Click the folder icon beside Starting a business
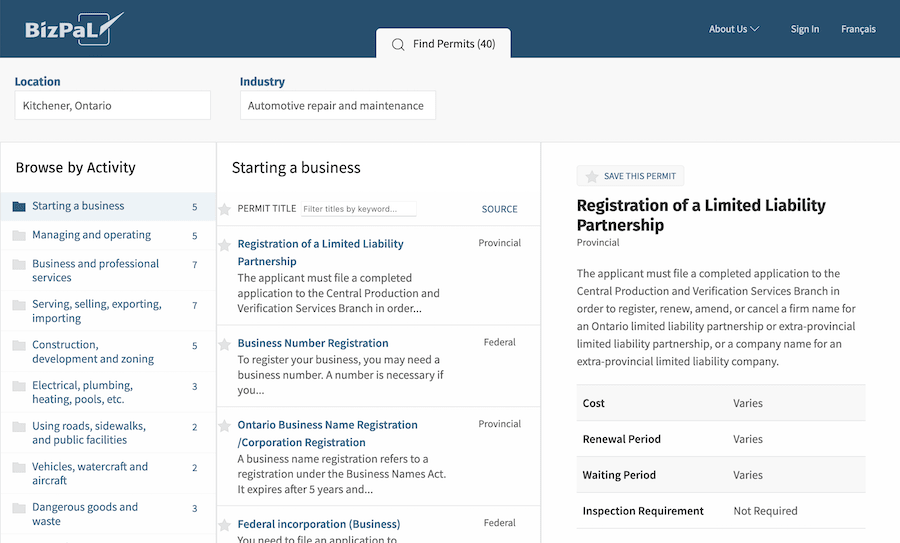This screenshot has height=543, width=900. click(x=19, y=206)
